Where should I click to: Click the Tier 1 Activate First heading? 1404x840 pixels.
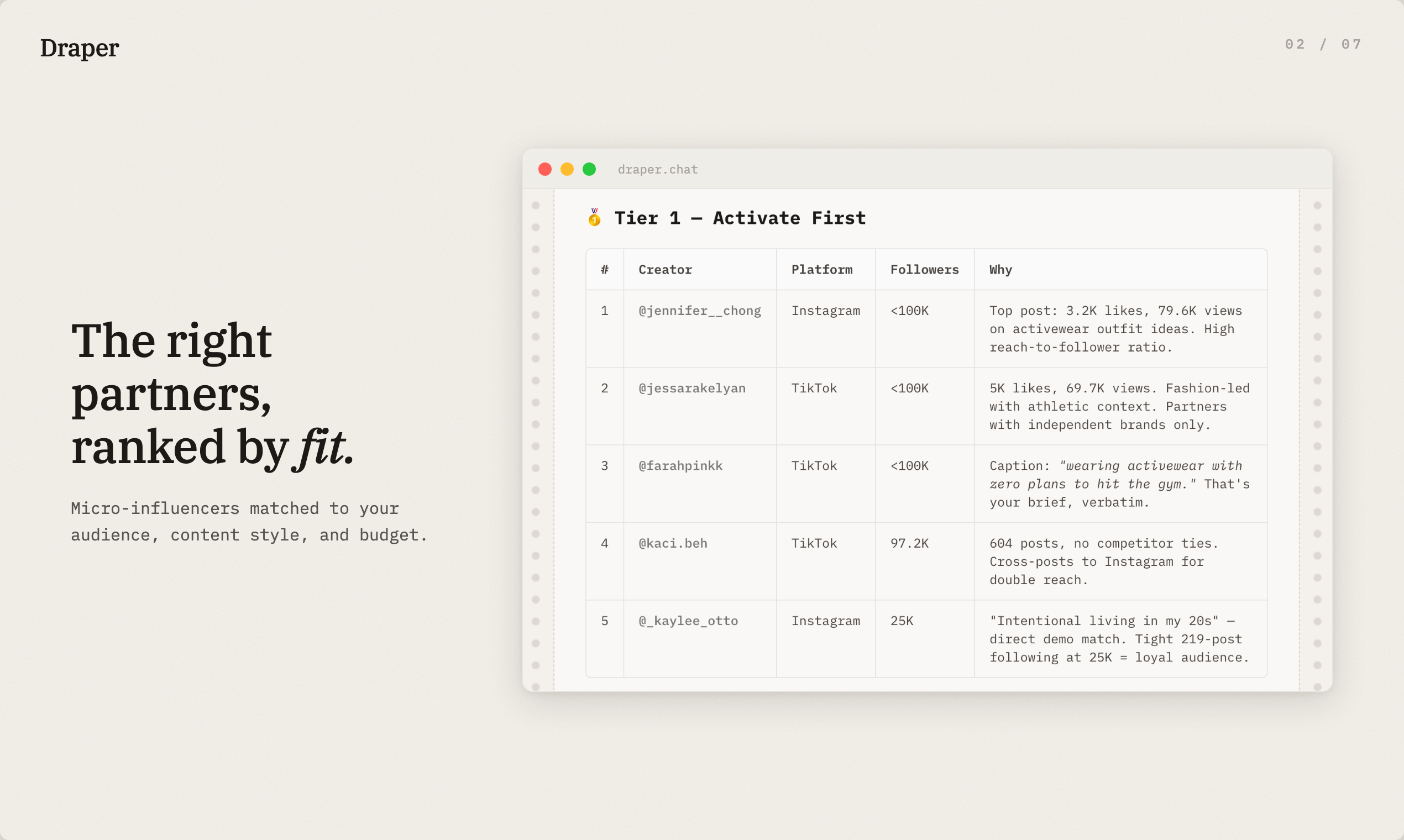[x=740, y=218]
